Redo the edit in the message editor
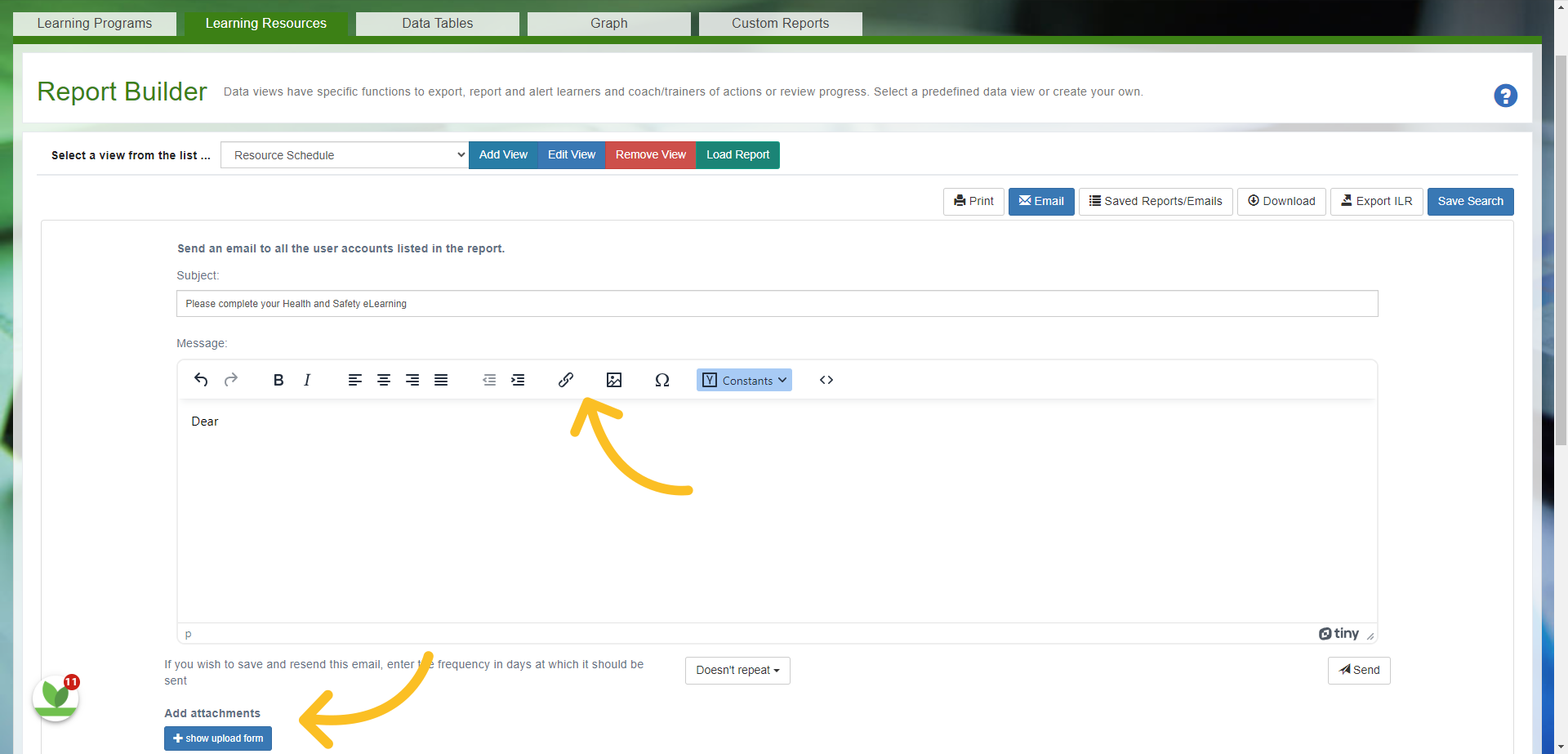The height and width of the screenshot is (754, 1568). pos(231,380)
